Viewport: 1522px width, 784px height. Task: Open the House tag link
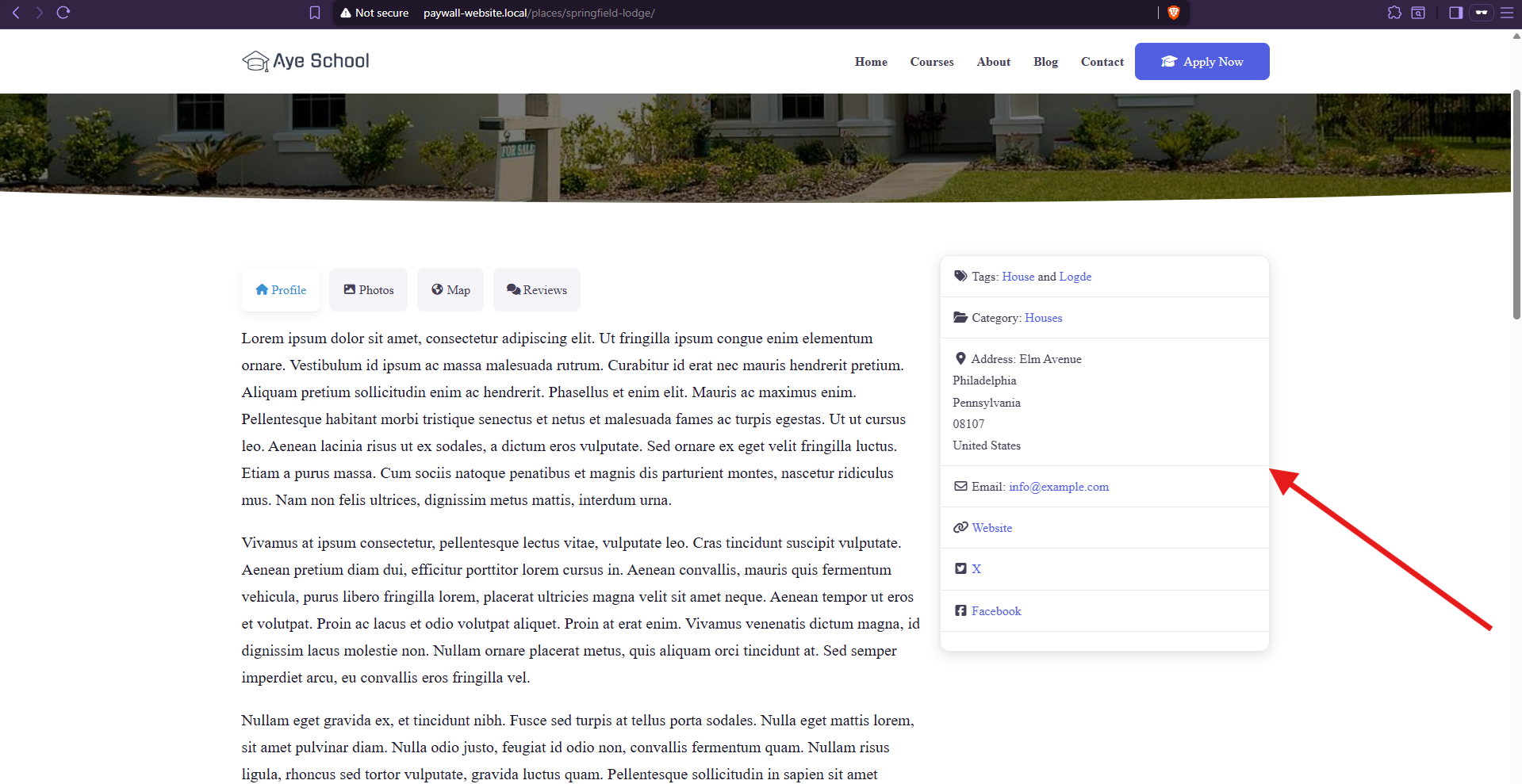[x=1018, y=277]
